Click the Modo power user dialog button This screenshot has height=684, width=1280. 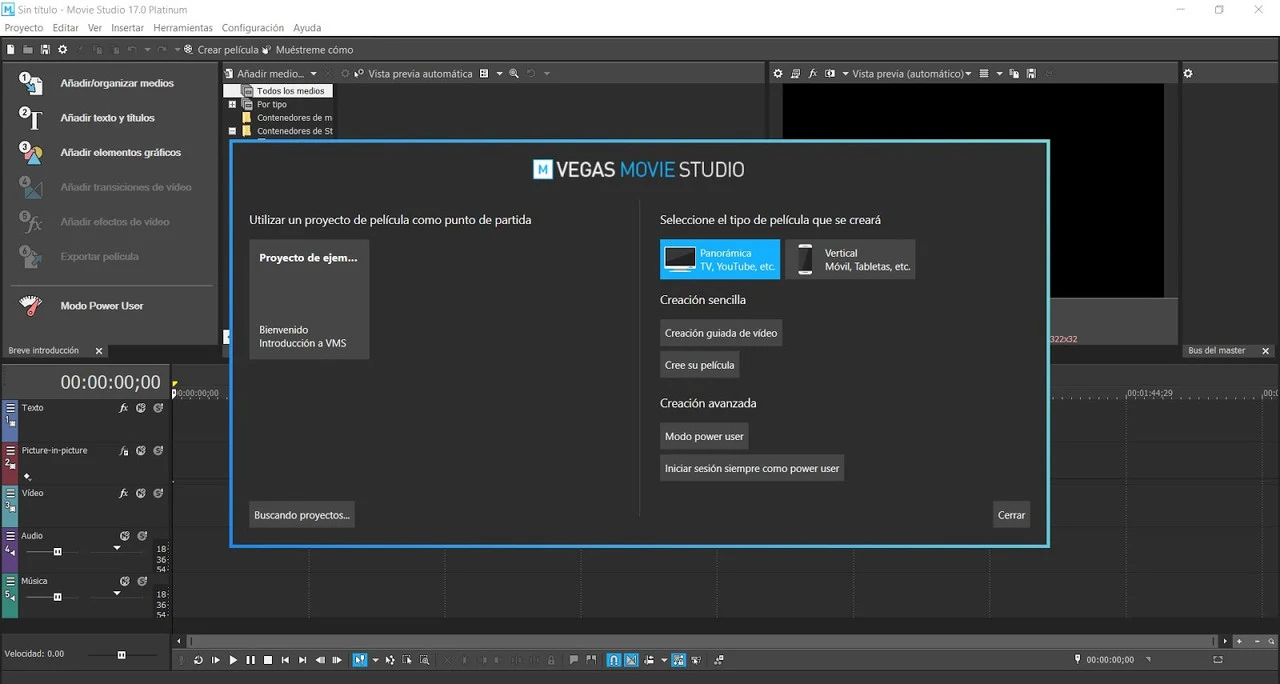tap(704, 437)
